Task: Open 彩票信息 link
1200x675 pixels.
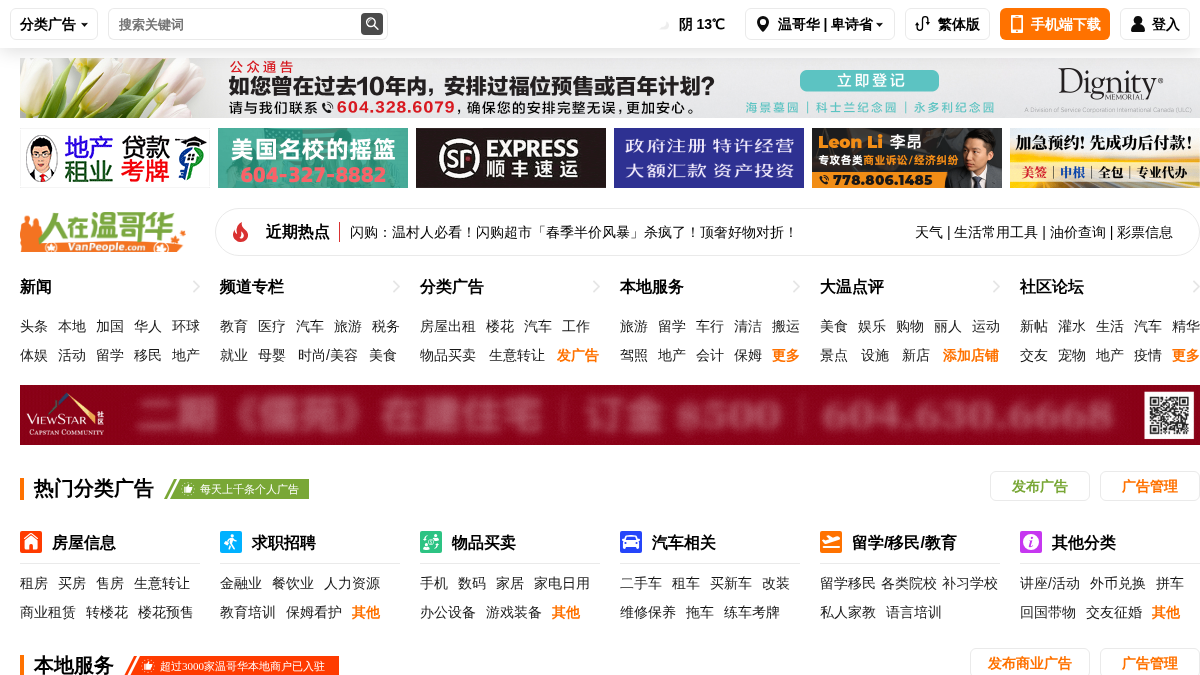Action: point(1145,232)
